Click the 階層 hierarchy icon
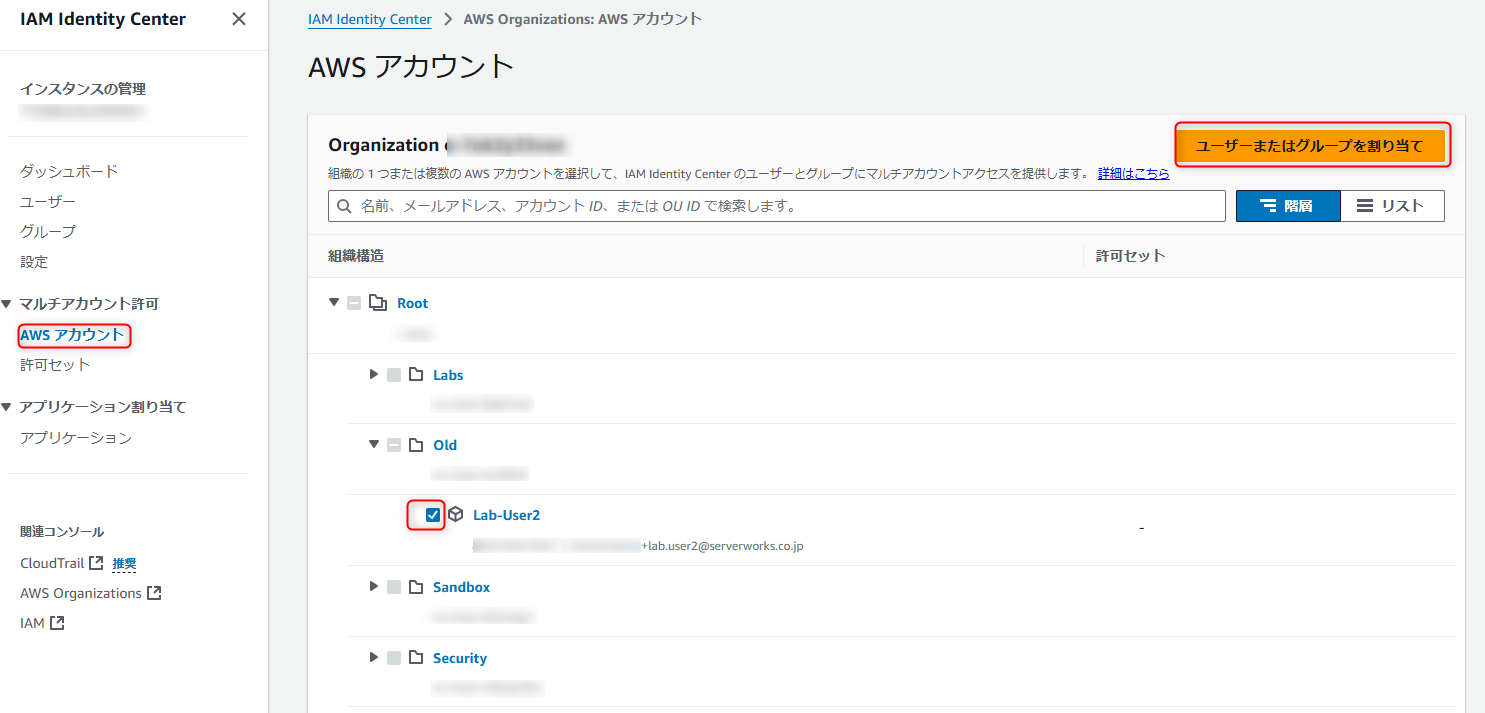The height and width of the screenshot is (713, 1485). [1268, 206]
